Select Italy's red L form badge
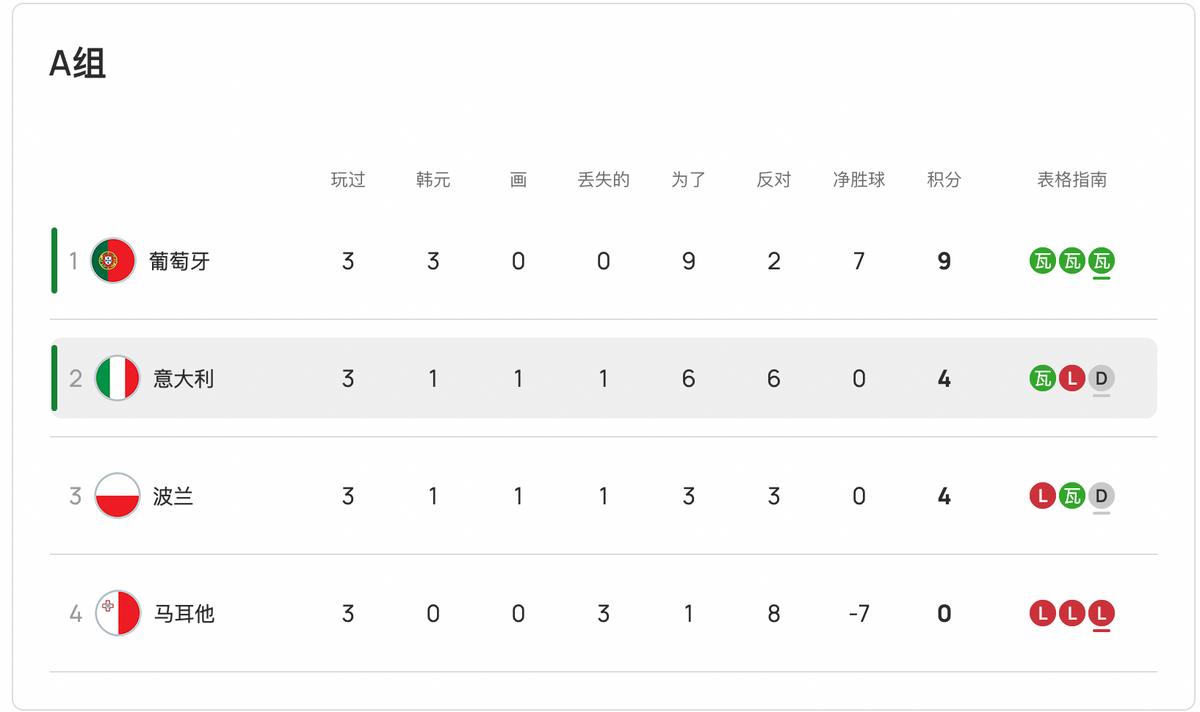Image resolution: width=1200 pixels, height=712 pixels. pyautogui.click(x=1072, y=379)
